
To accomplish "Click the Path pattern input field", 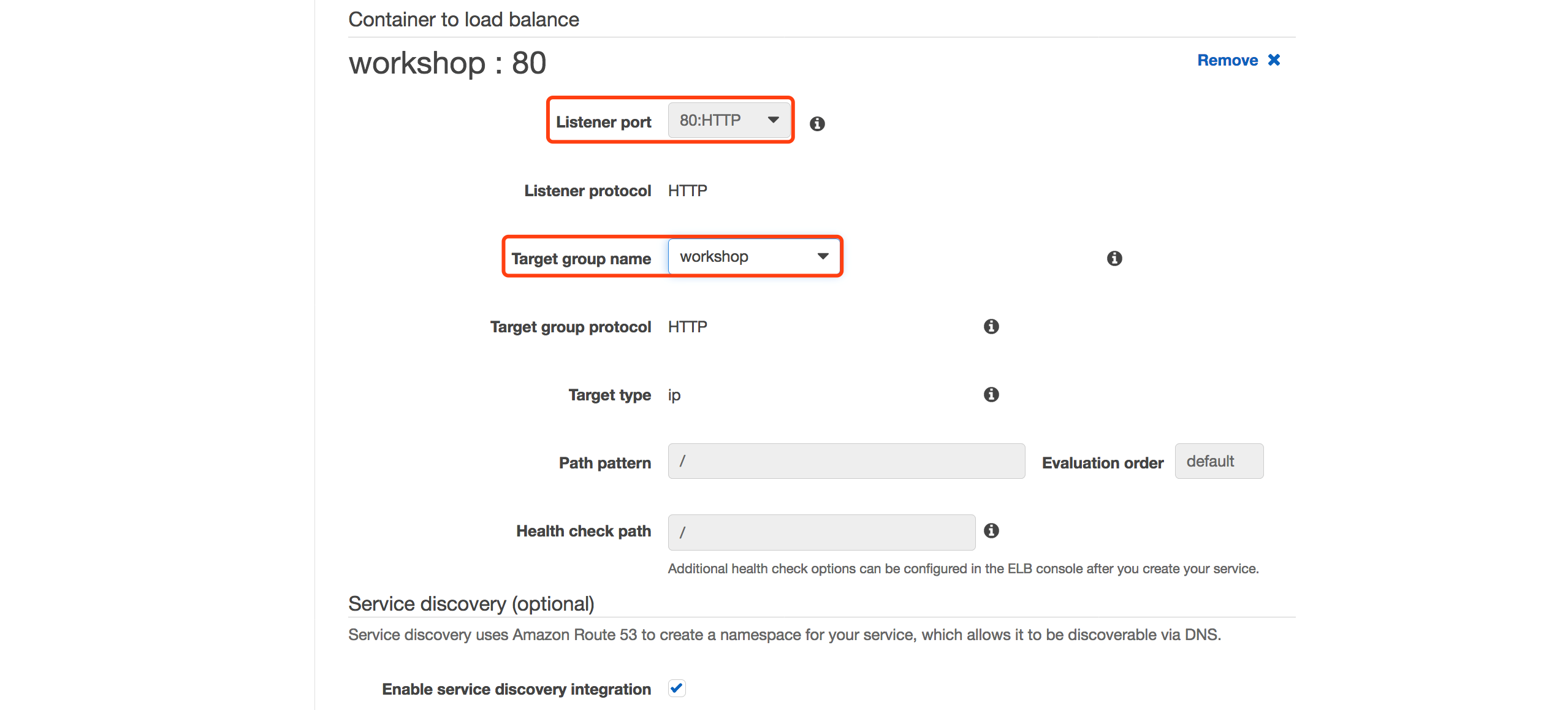I will [x=846, y=461].
